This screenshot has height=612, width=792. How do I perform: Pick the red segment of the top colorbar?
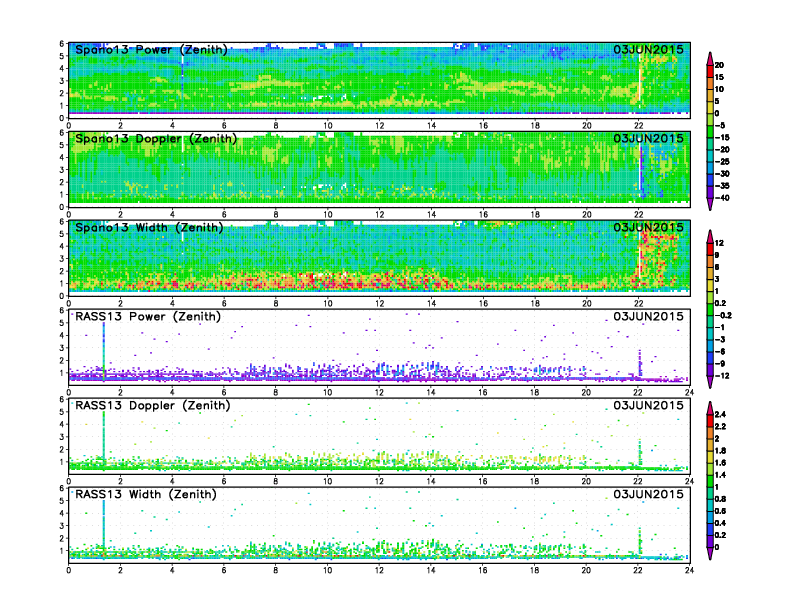(x=710, y=71)
